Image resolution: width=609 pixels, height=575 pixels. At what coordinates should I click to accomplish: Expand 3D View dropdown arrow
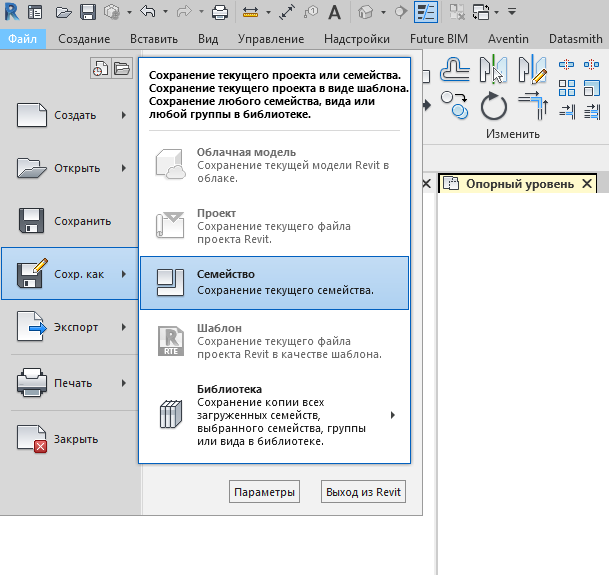tap(383, 12)
